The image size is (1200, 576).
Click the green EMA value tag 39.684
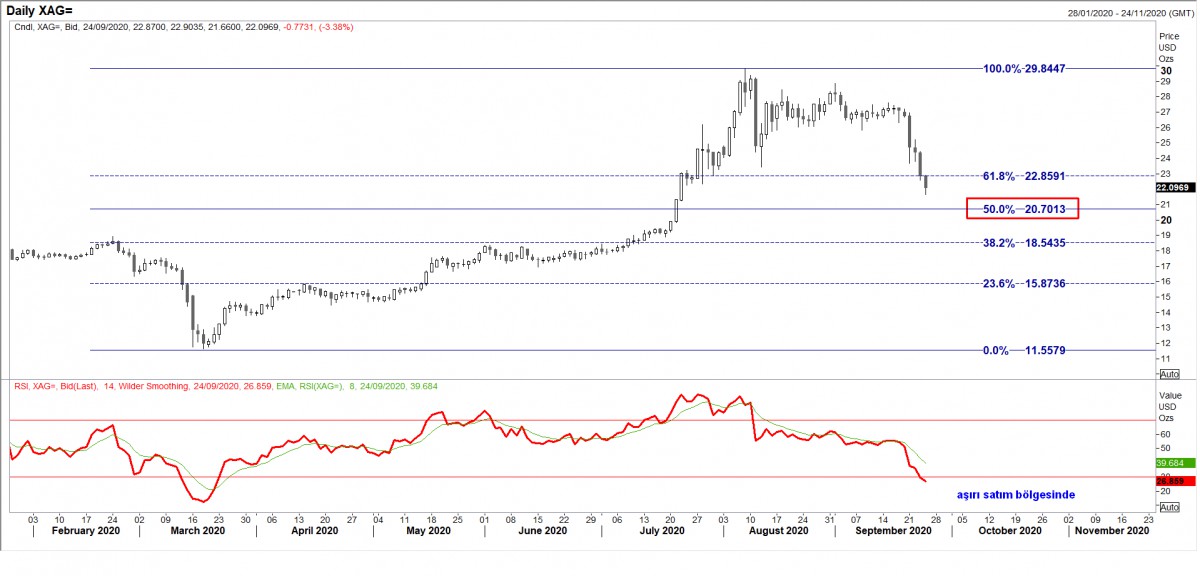pyautogui.click(x=1171, y=464)
